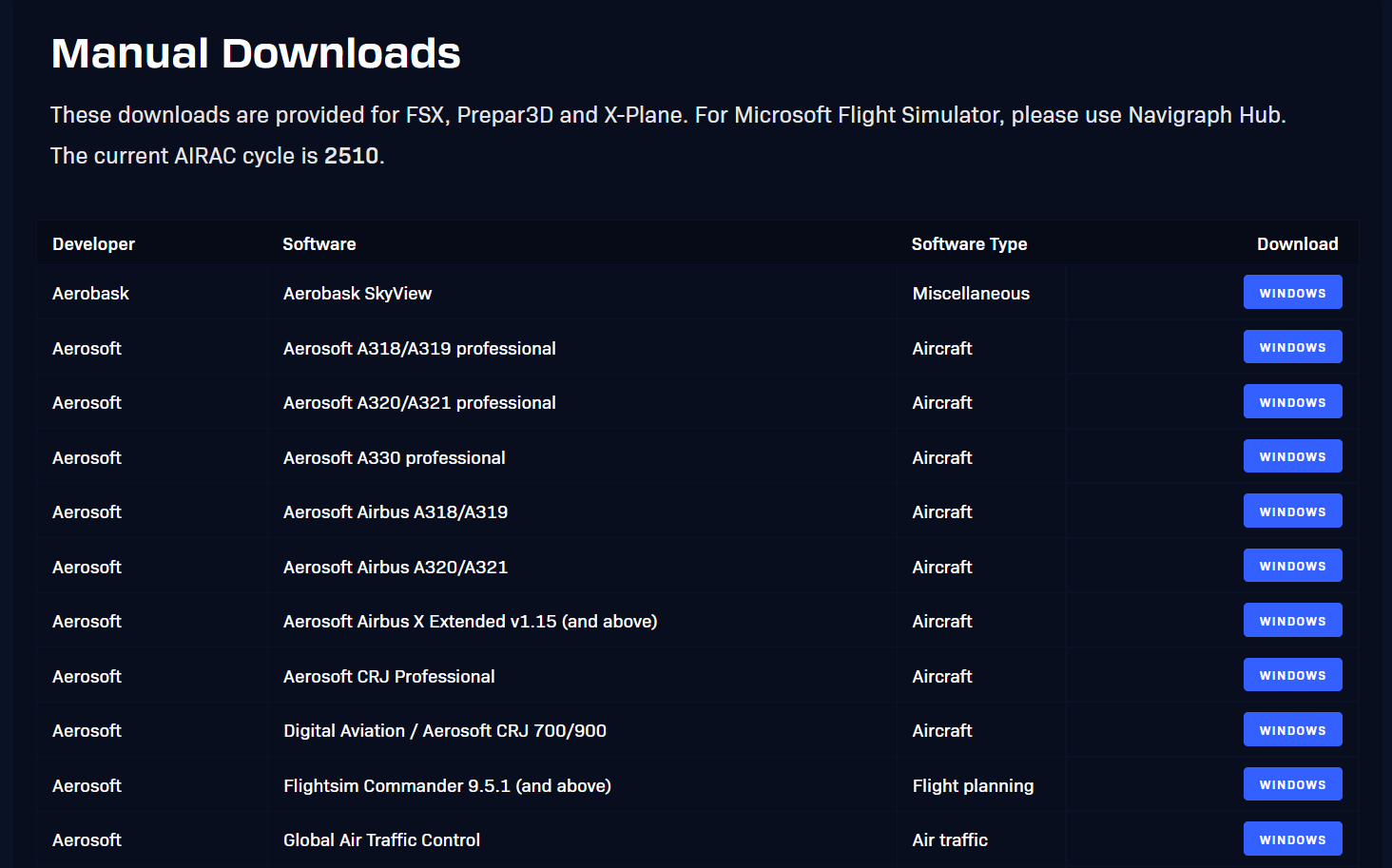Click the Software Type column header
This screenshot has width=1392, height=868.
click(x=969, y=244)
